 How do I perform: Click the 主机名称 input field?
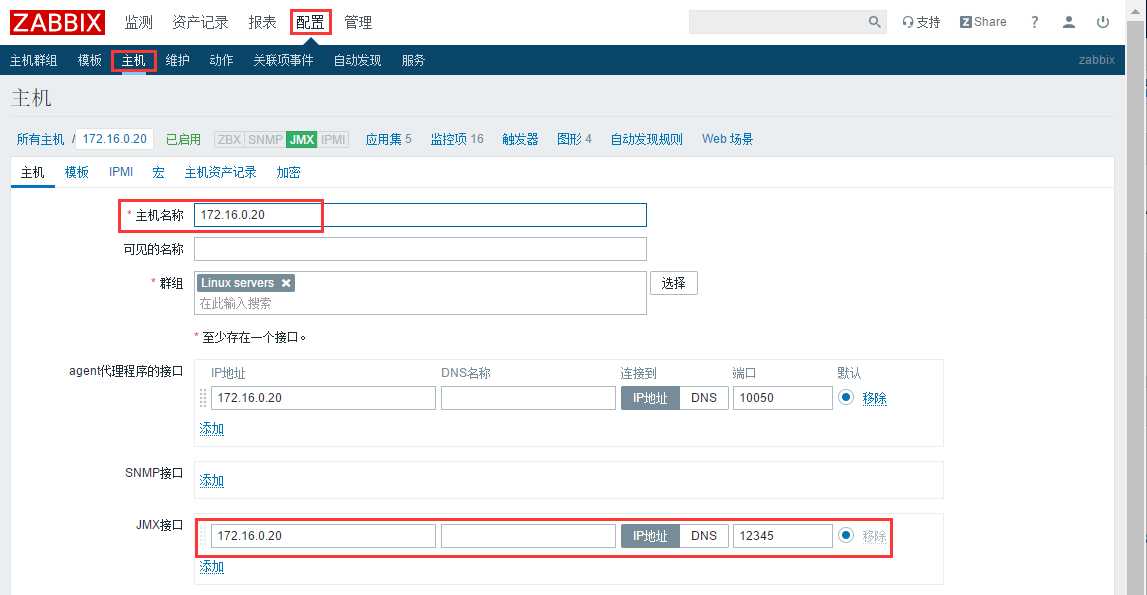pos(420,214)
